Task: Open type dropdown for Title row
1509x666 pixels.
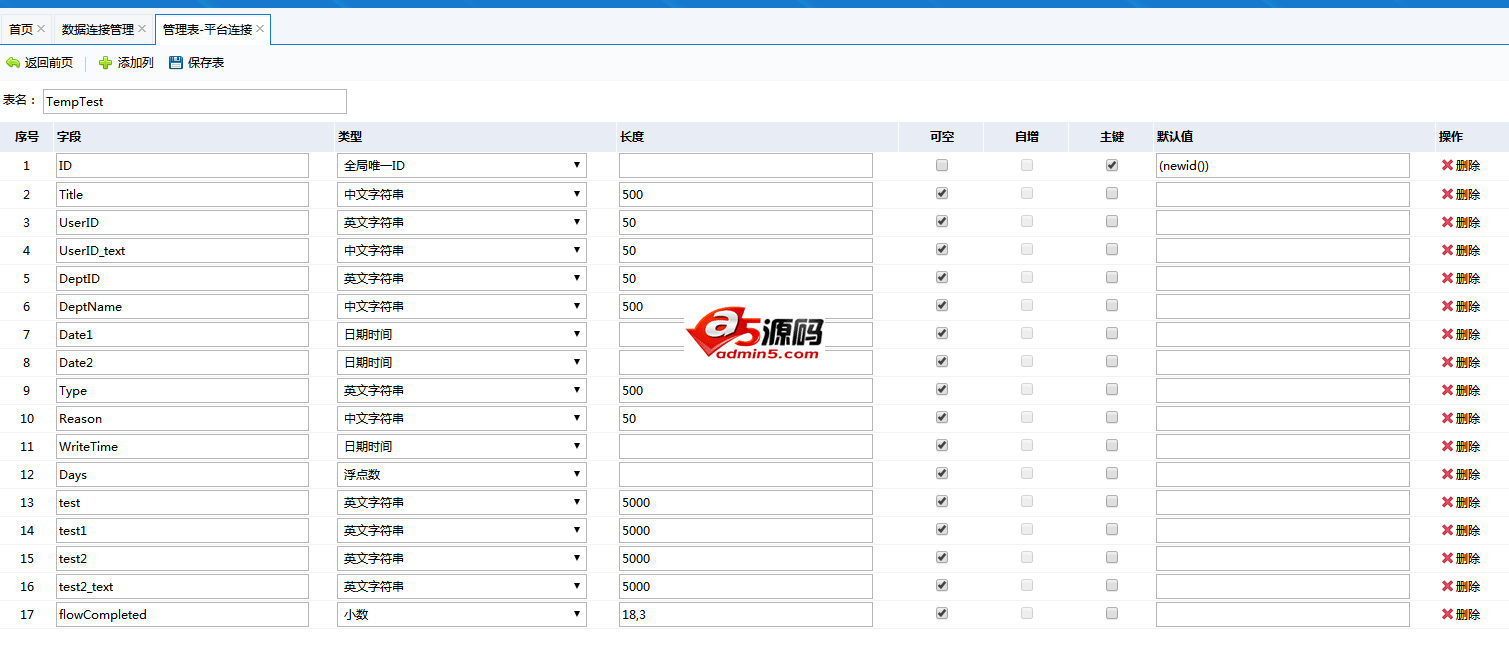Action: coord(462,194)
